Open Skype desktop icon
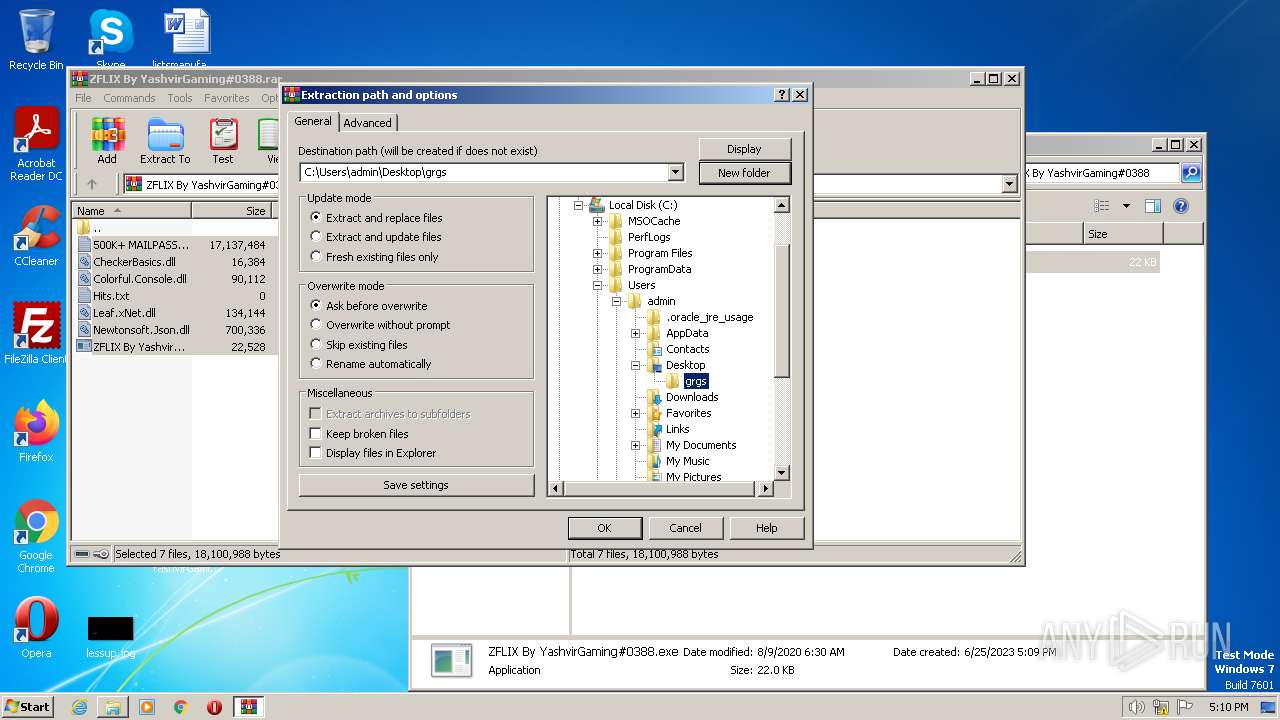The image size is (1280, 720). (110, 40)
